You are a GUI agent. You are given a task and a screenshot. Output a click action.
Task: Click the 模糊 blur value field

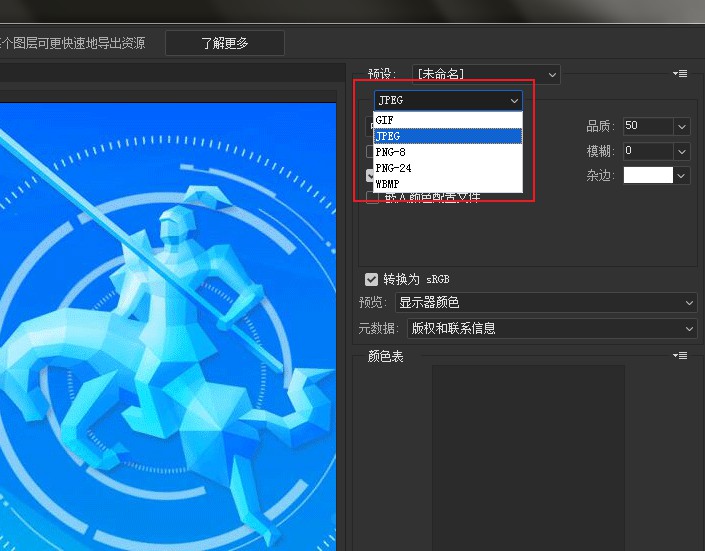648,151
